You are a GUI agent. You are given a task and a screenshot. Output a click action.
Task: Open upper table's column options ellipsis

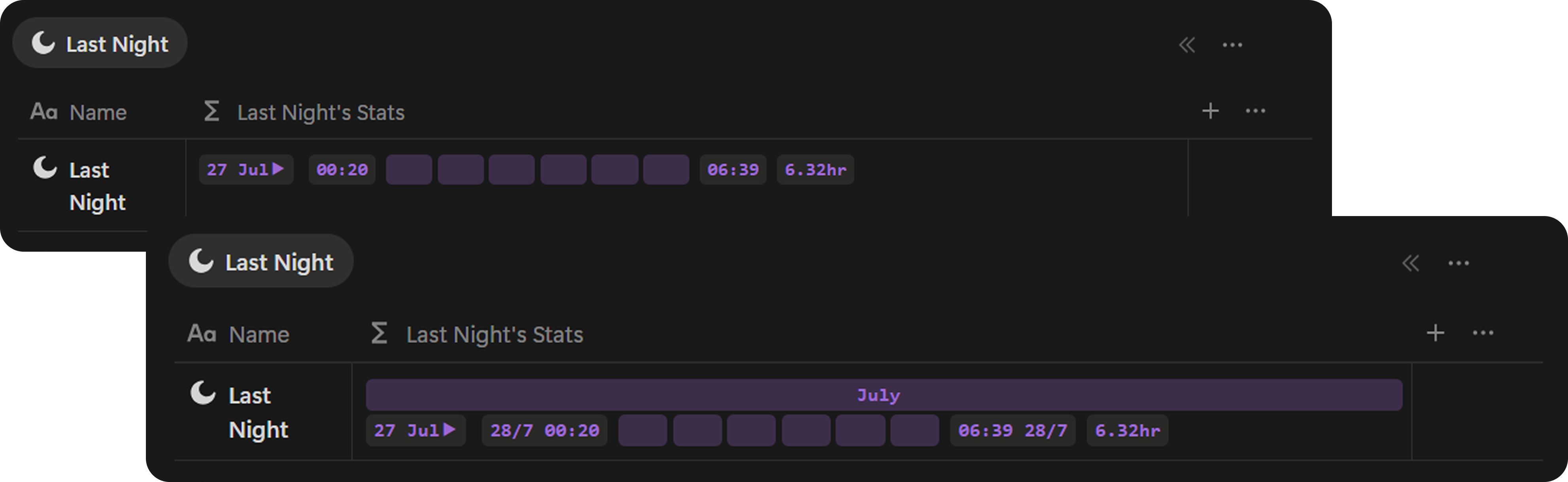pos(1255,111)
